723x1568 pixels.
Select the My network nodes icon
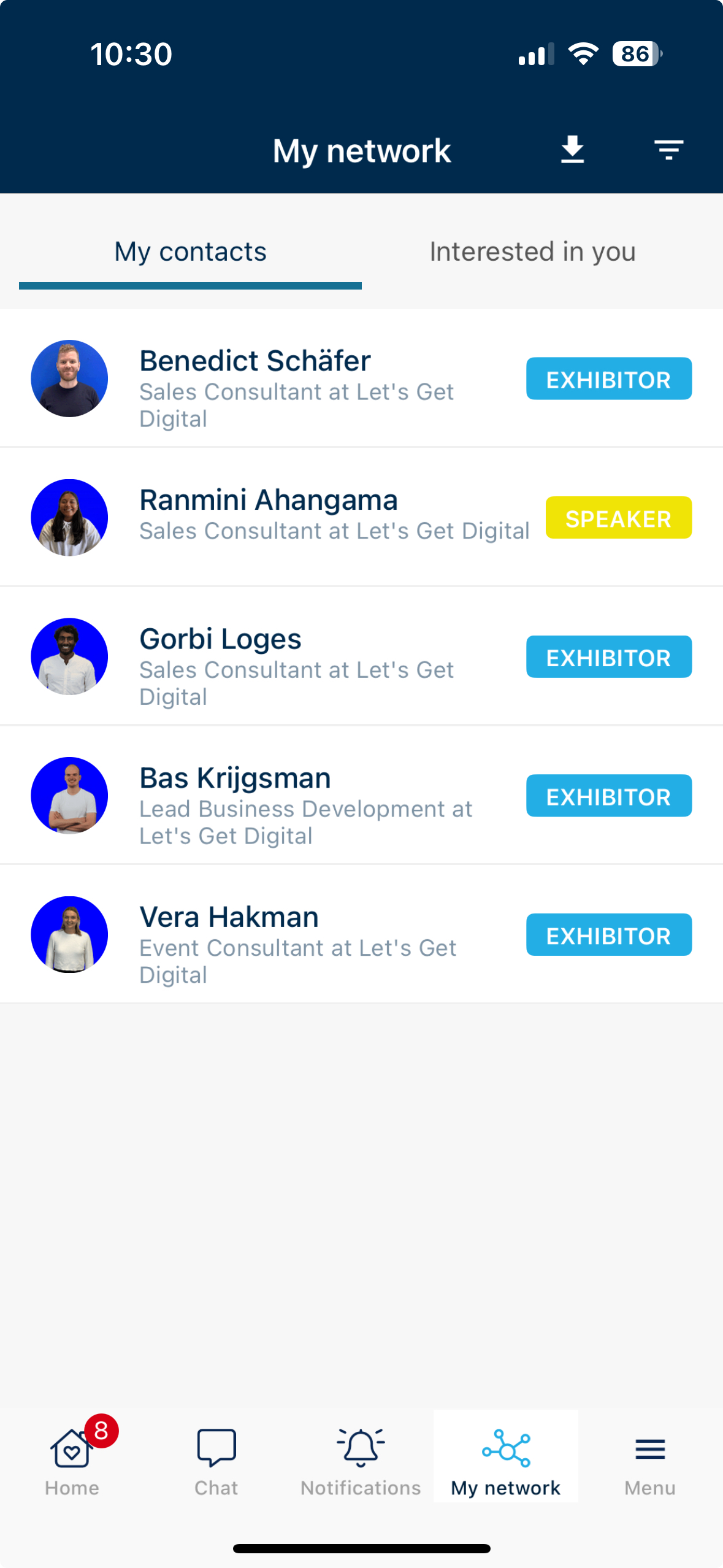(x=506, y=1448)
